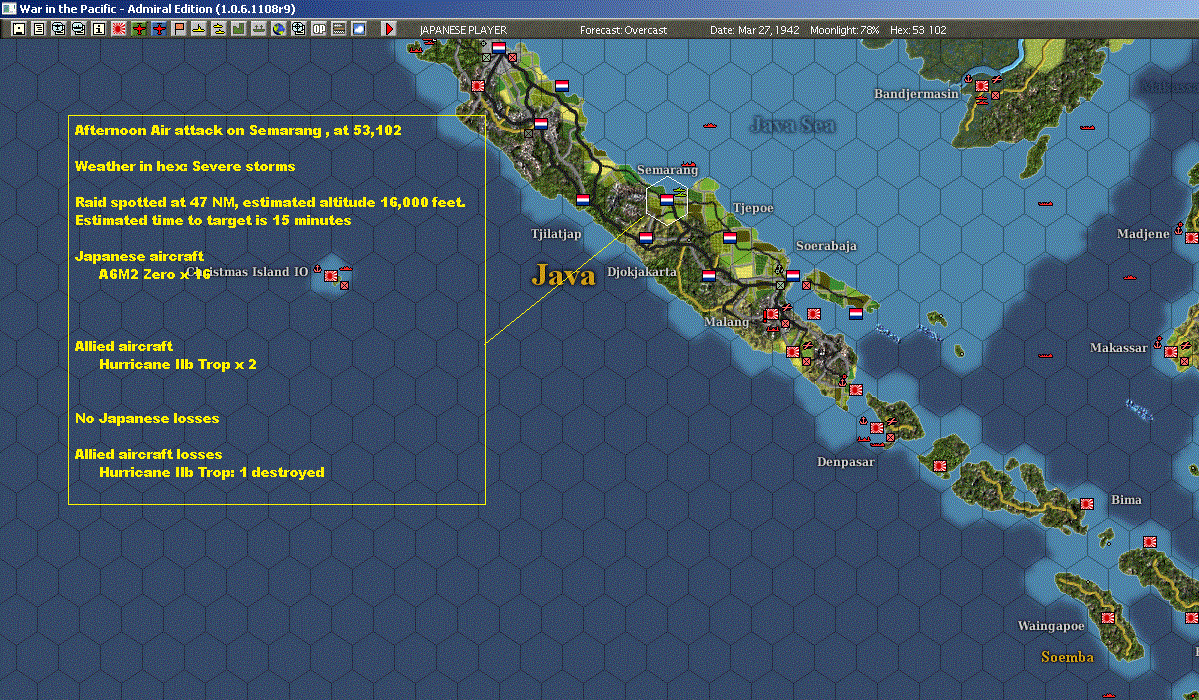Click ship icon just above Semarang
Image resolution: width=1199 pixels, height=700 pixels.
pyautogui.click(x=688, y=163)
